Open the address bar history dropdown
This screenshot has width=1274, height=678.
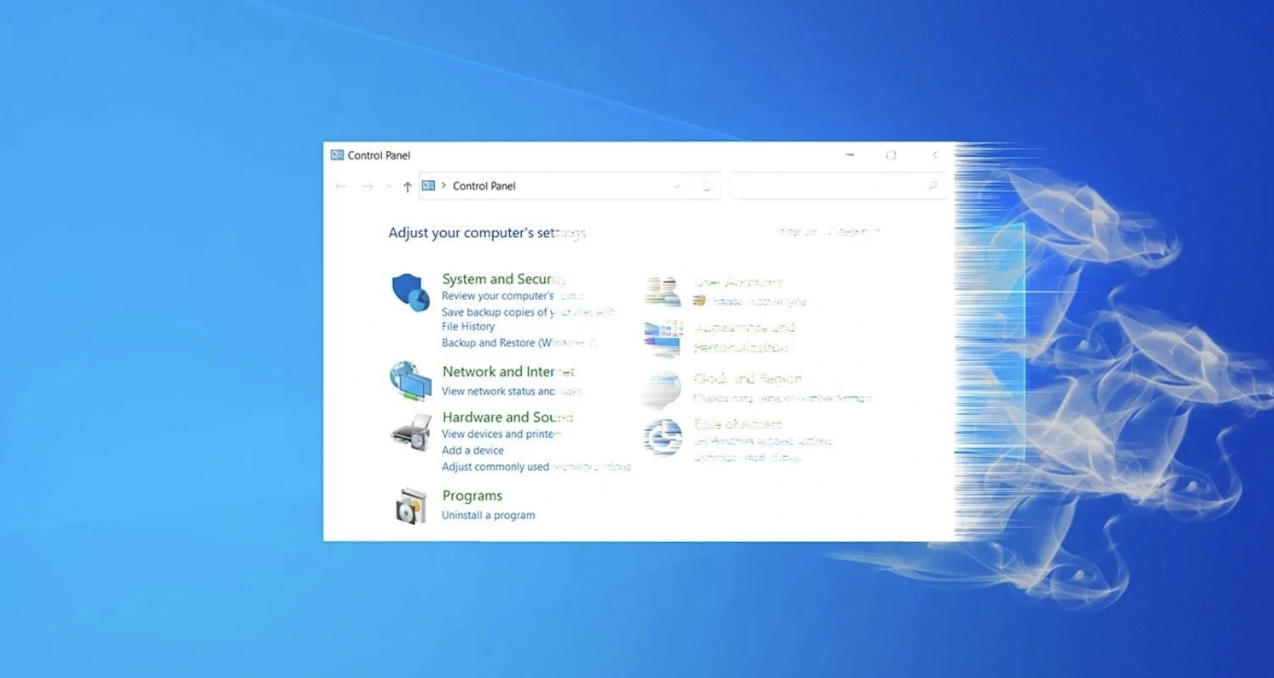tap(677, 186)
